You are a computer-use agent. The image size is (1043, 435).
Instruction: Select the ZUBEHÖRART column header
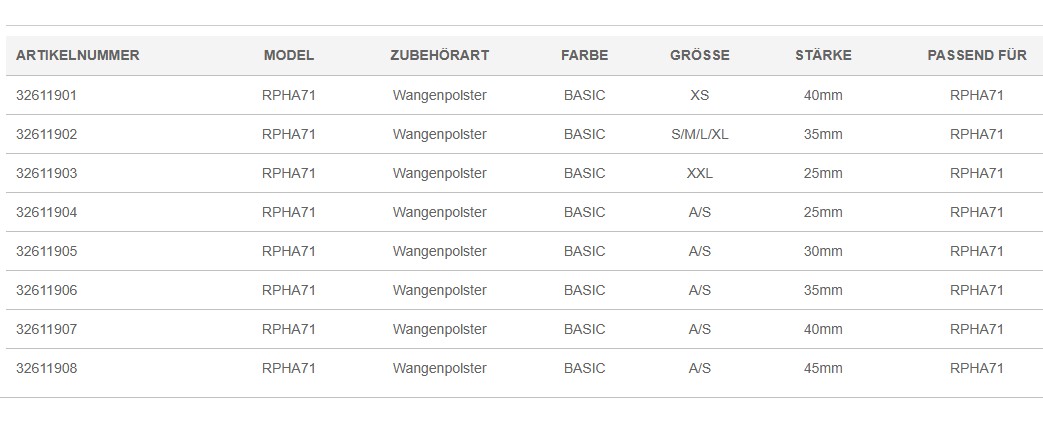click(x=440, y=55)
